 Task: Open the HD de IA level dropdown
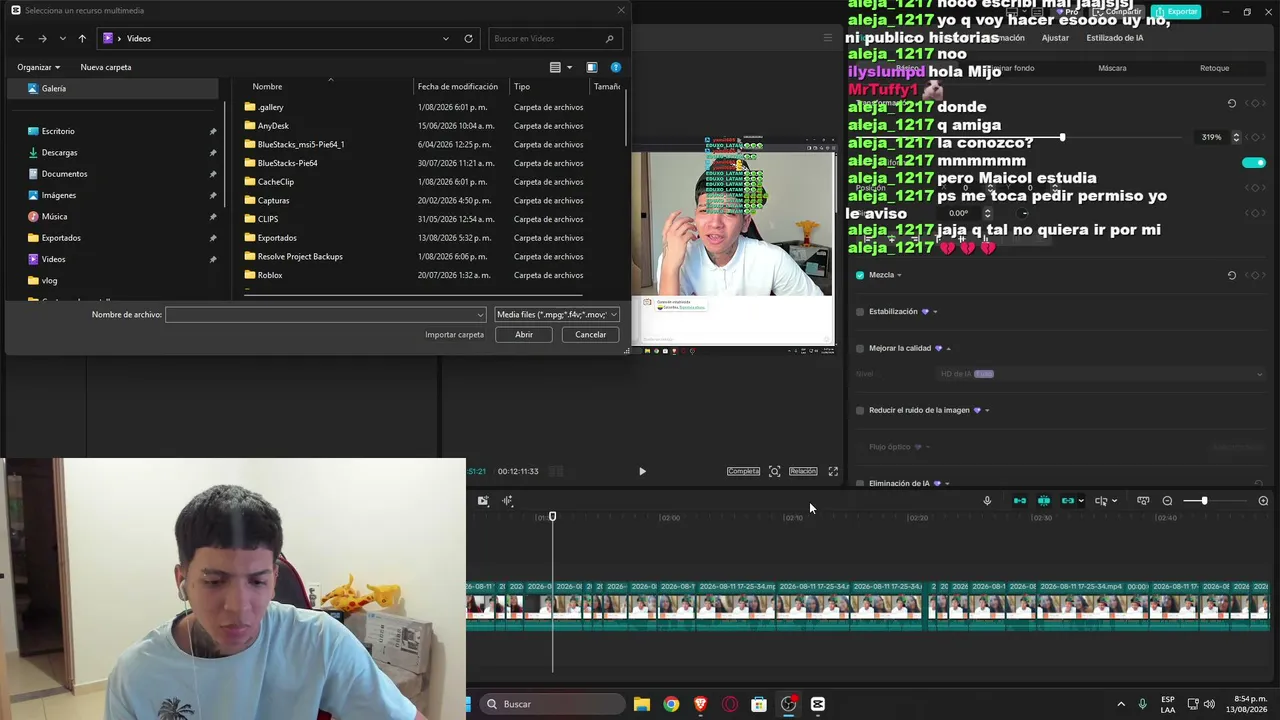[x=1102, y=374]
